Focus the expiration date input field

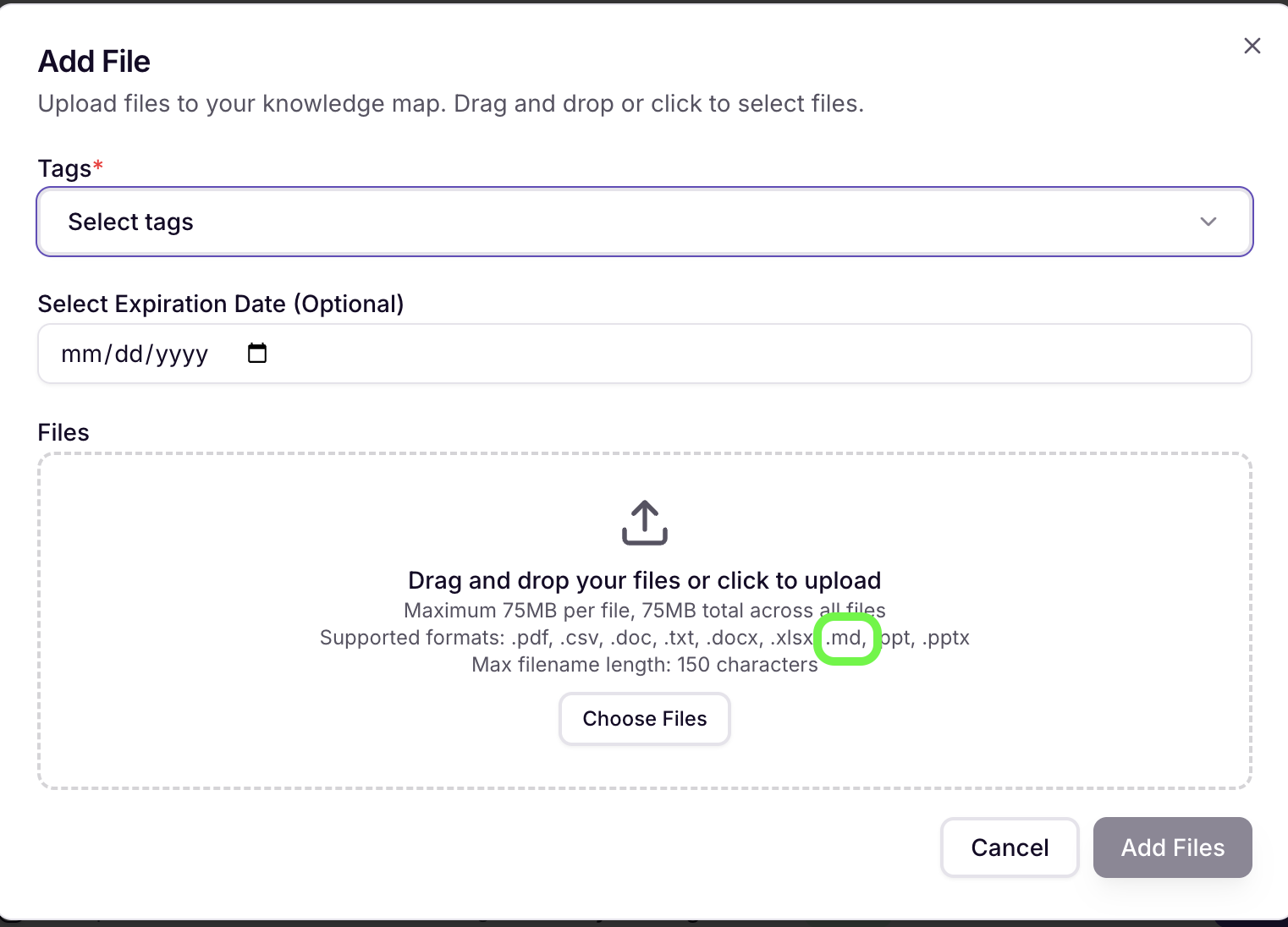pyautogui.click(x=645, y=354)
